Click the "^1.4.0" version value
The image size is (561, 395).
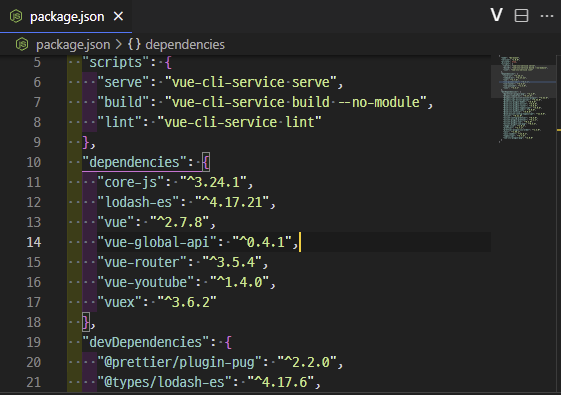240,283
